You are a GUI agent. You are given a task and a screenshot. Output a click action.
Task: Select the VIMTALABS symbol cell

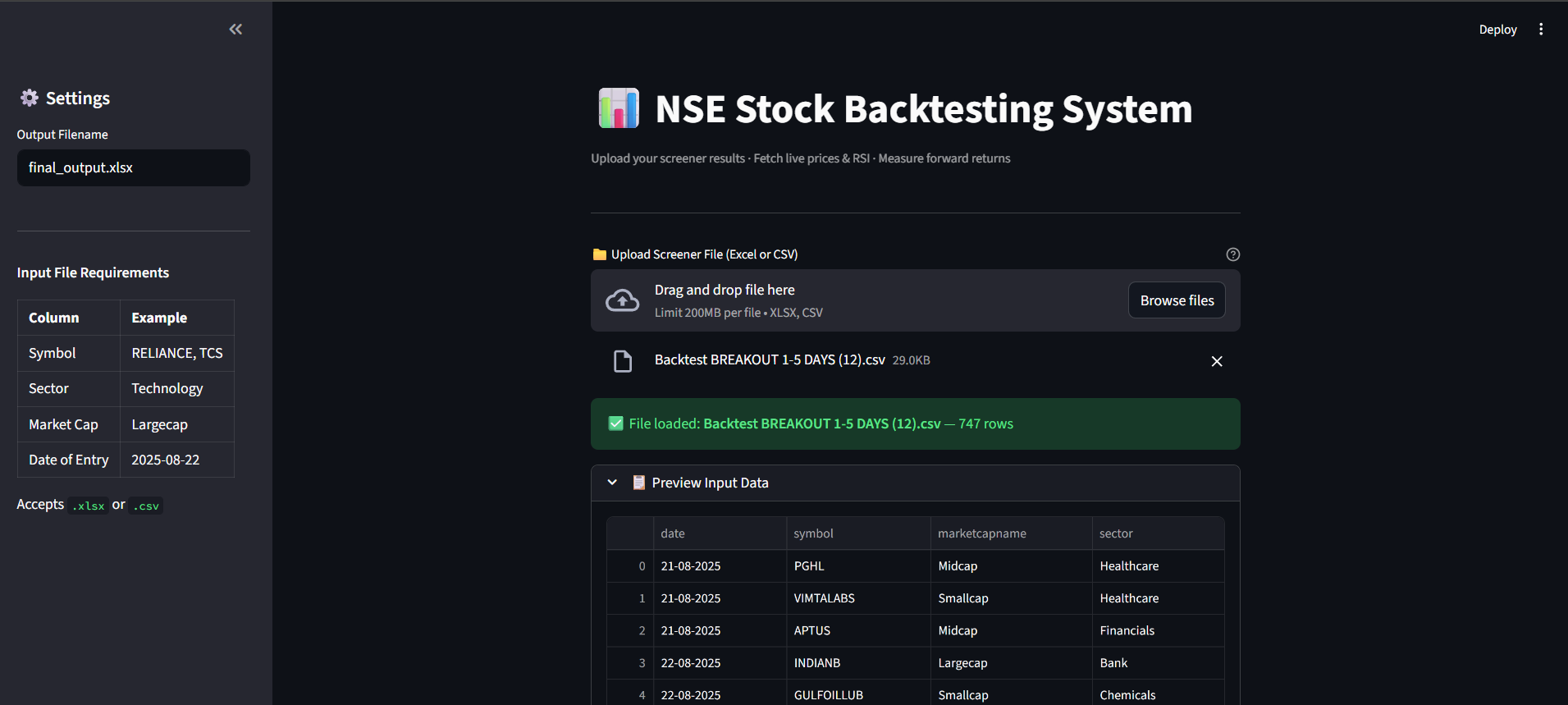pos(858,598)
